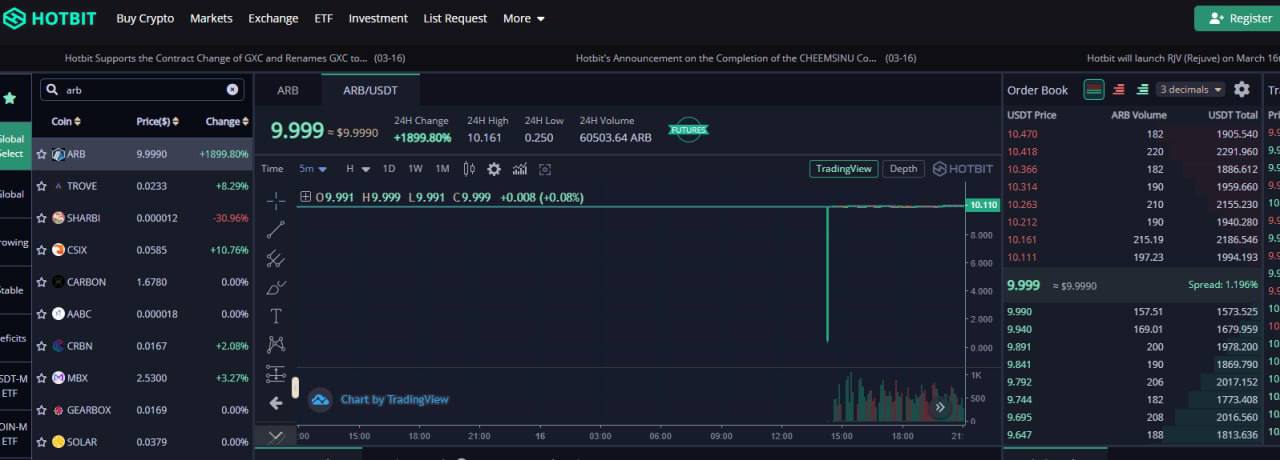1280x460 pixels.
Task: Select the text annotation tool
Action: click(276, 316)
